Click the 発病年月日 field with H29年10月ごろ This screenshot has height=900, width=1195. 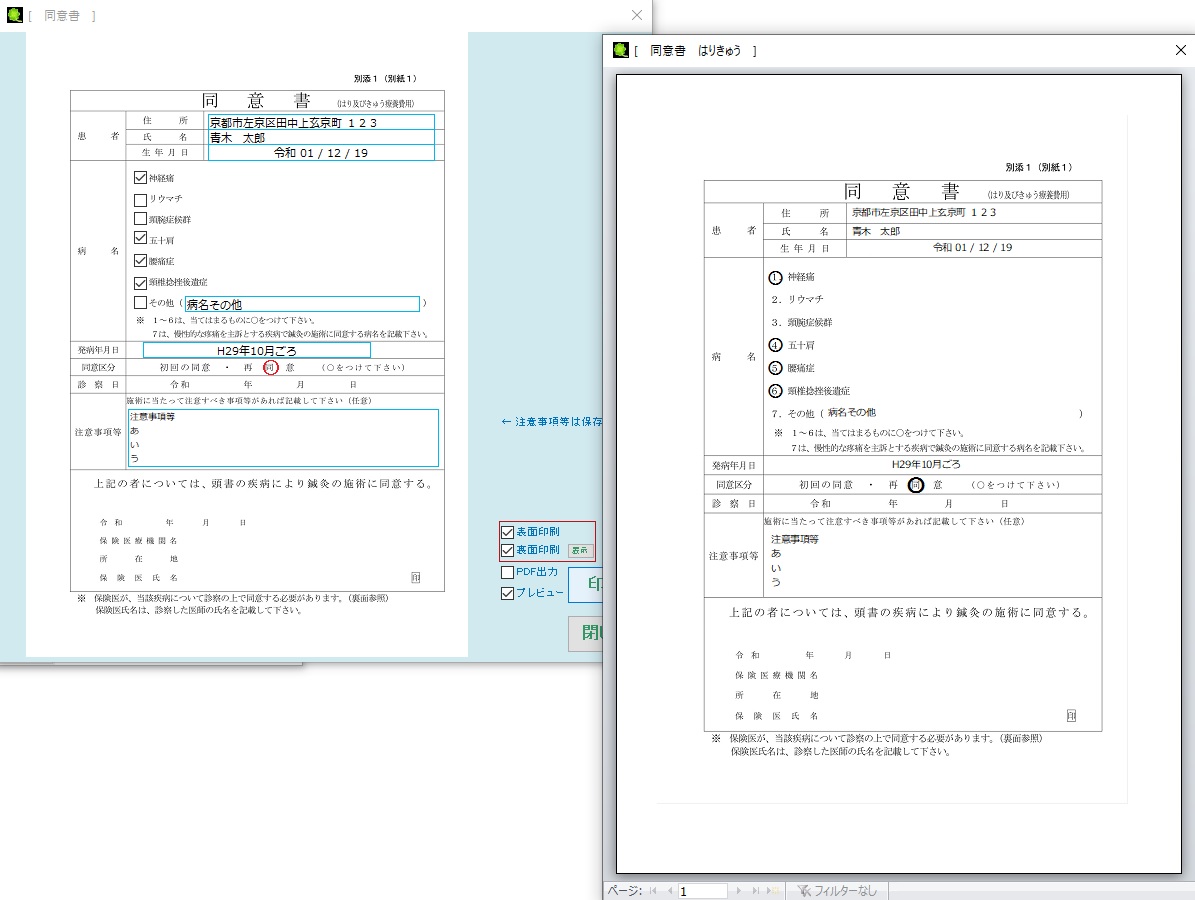257,351
